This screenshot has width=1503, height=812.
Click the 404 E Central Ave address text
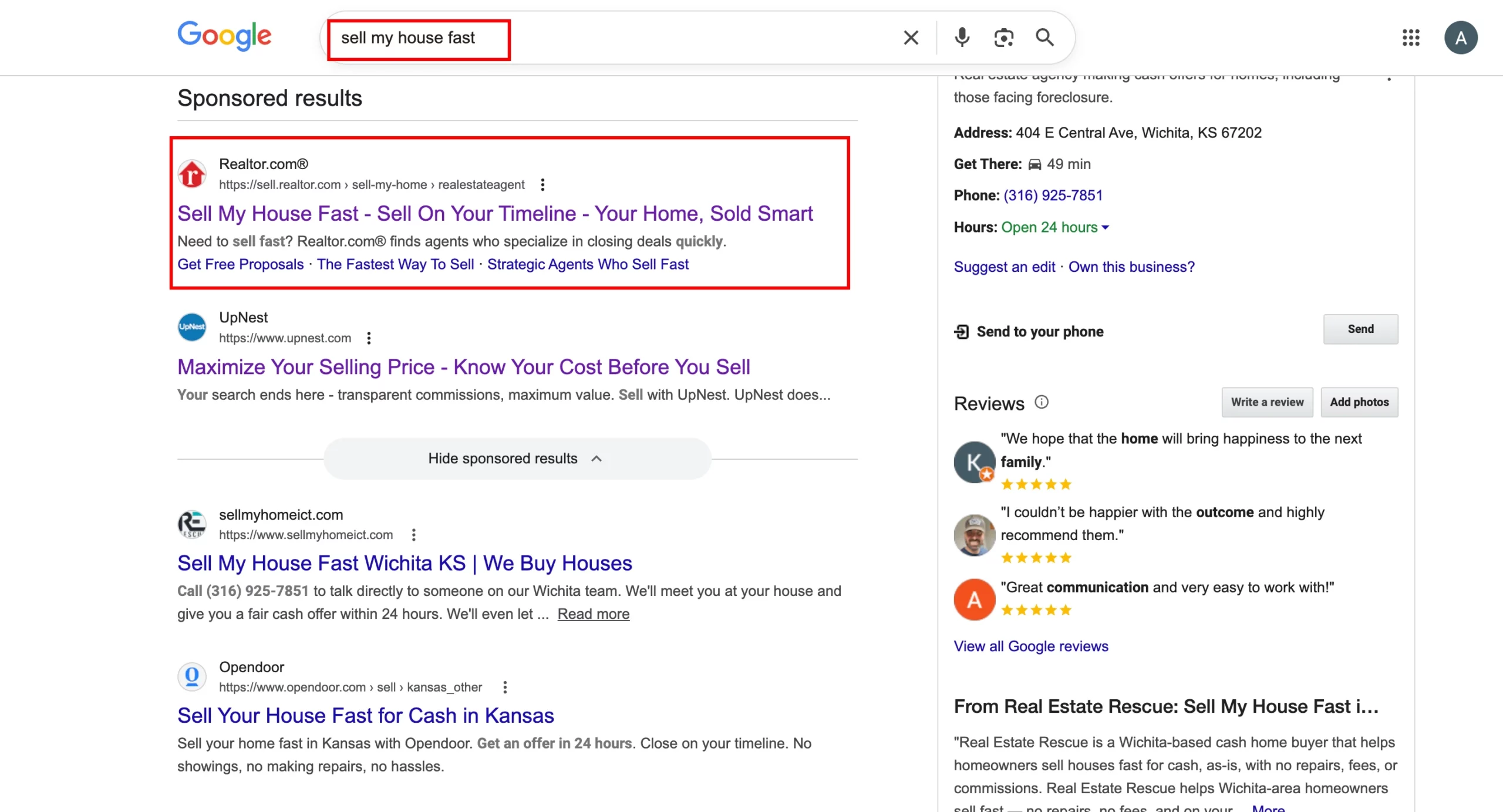[1138, 133]
